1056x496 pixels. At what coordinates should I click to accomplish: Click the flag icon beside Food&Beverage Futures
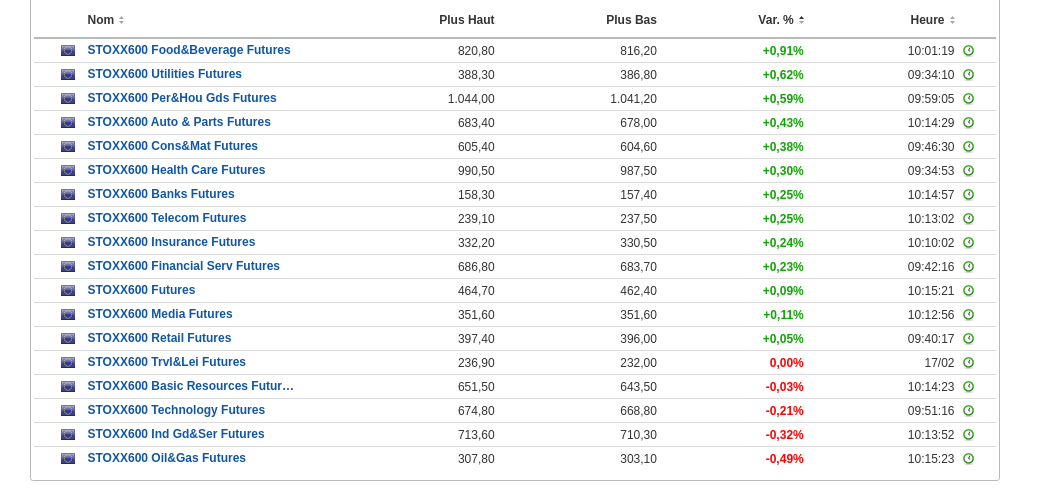[68, 51]
